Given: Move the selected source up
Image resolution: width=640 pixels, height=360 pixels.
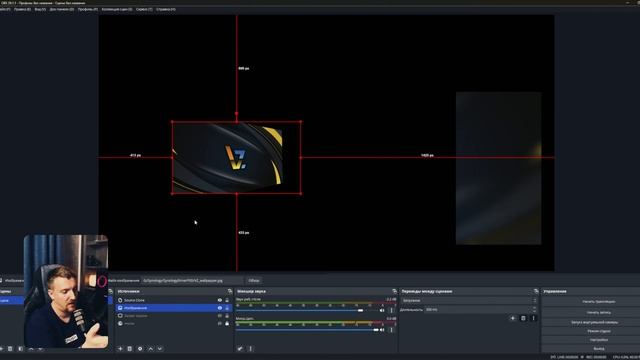Looking at the screenshot, I should (x=150, y=349).
